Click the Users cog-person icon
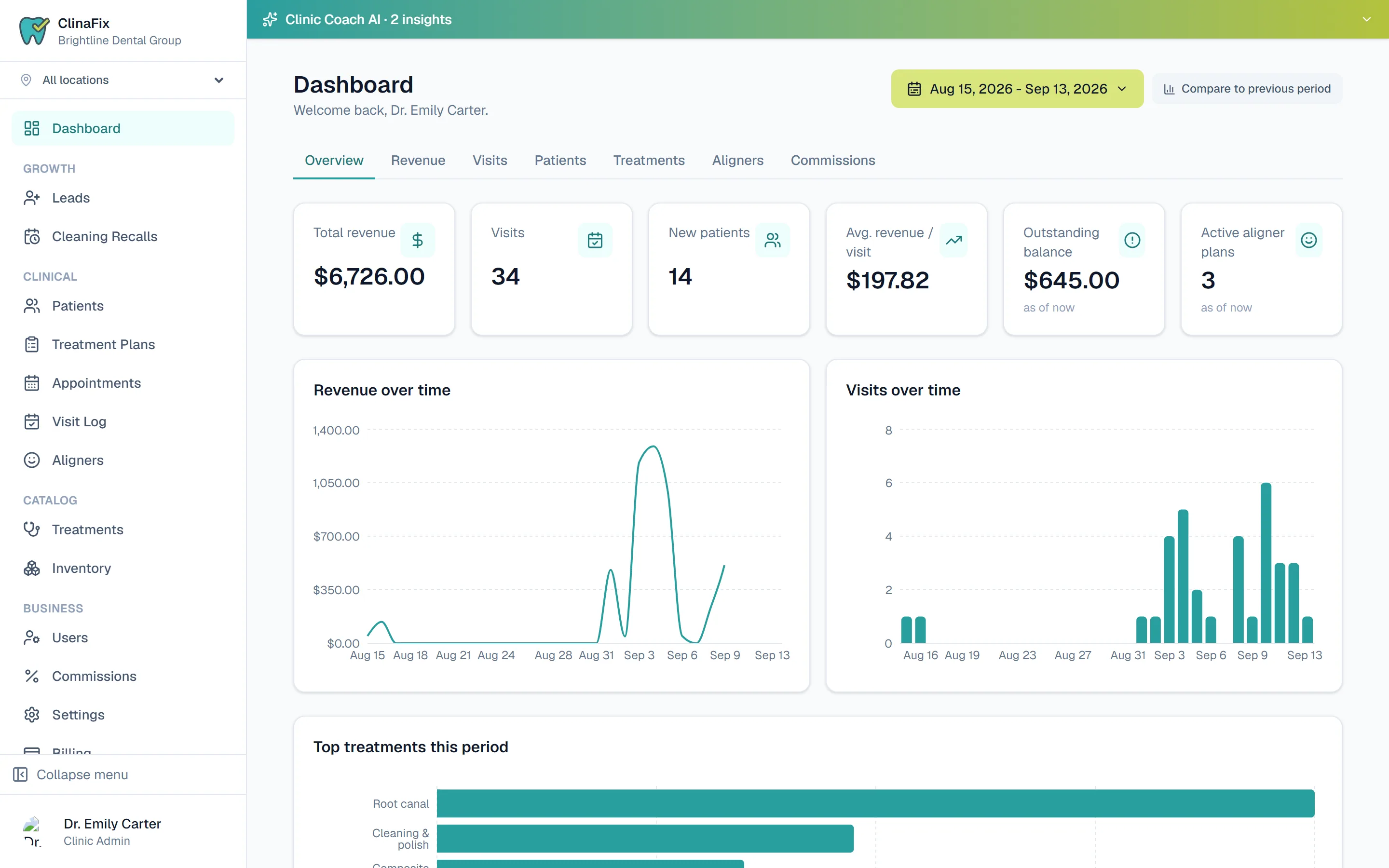The height and width of the screenshot is (868, 1389). 31,637
